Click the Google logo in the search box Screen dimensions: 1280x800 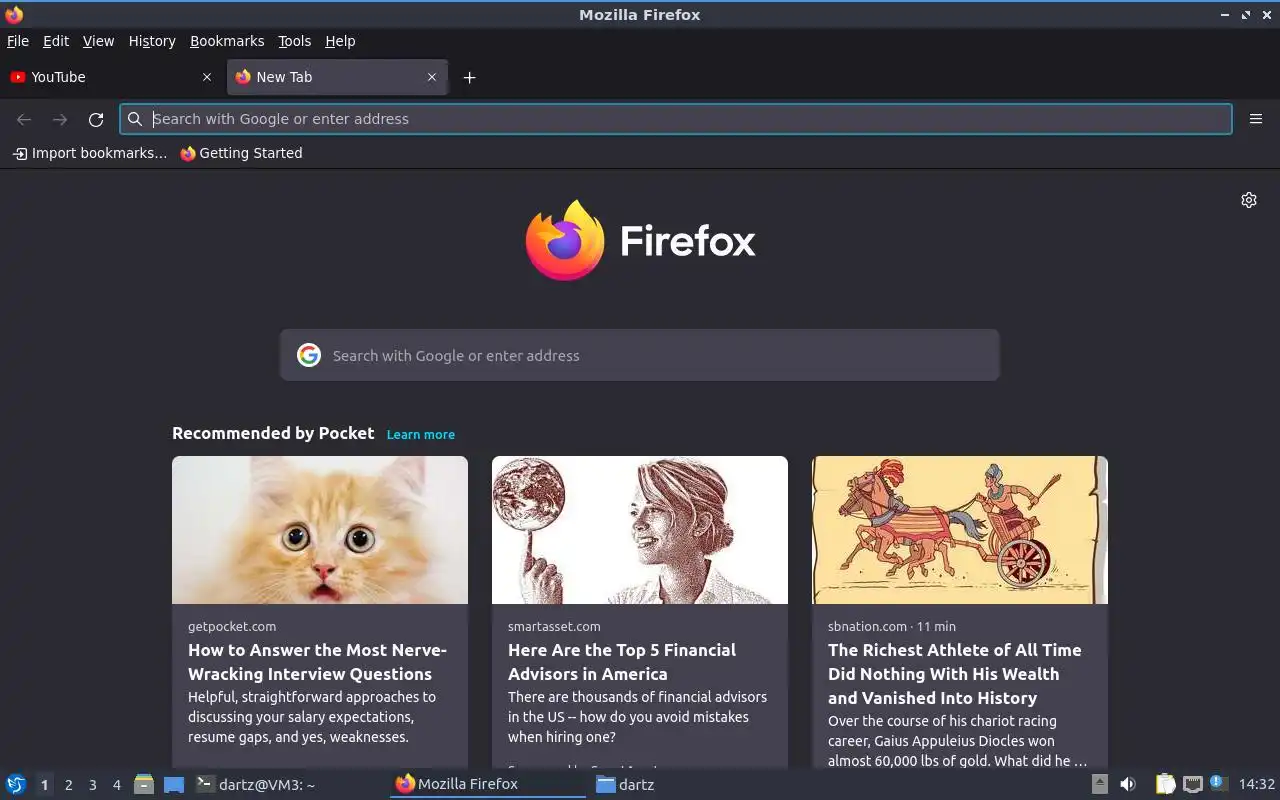(x=309, y=355)
